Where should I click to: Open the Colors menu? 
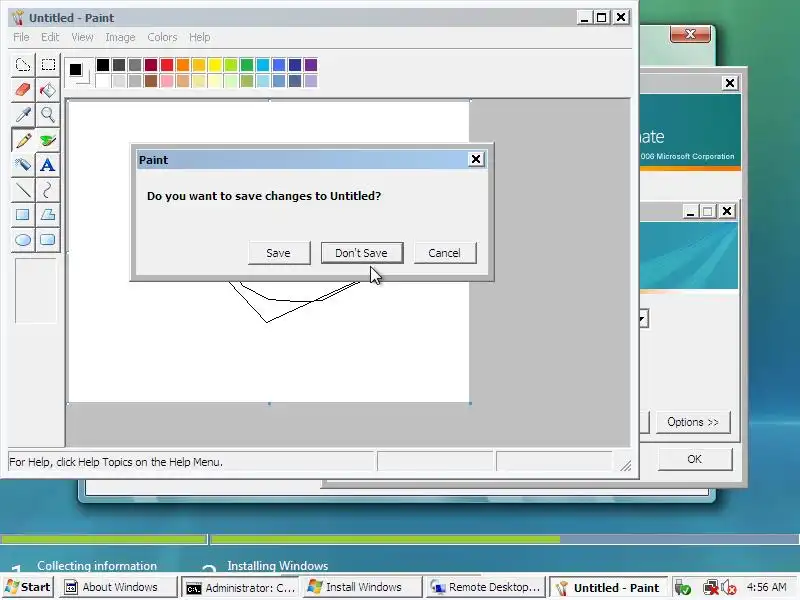pyautogui.click(x=162, y=37)
